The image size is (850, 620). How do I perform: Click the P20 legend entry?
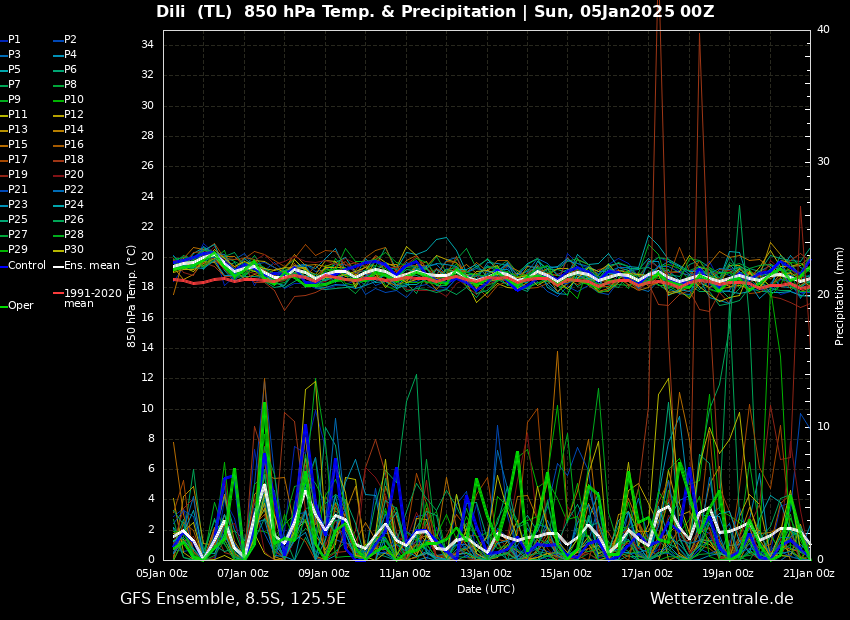tap(74, 175)
